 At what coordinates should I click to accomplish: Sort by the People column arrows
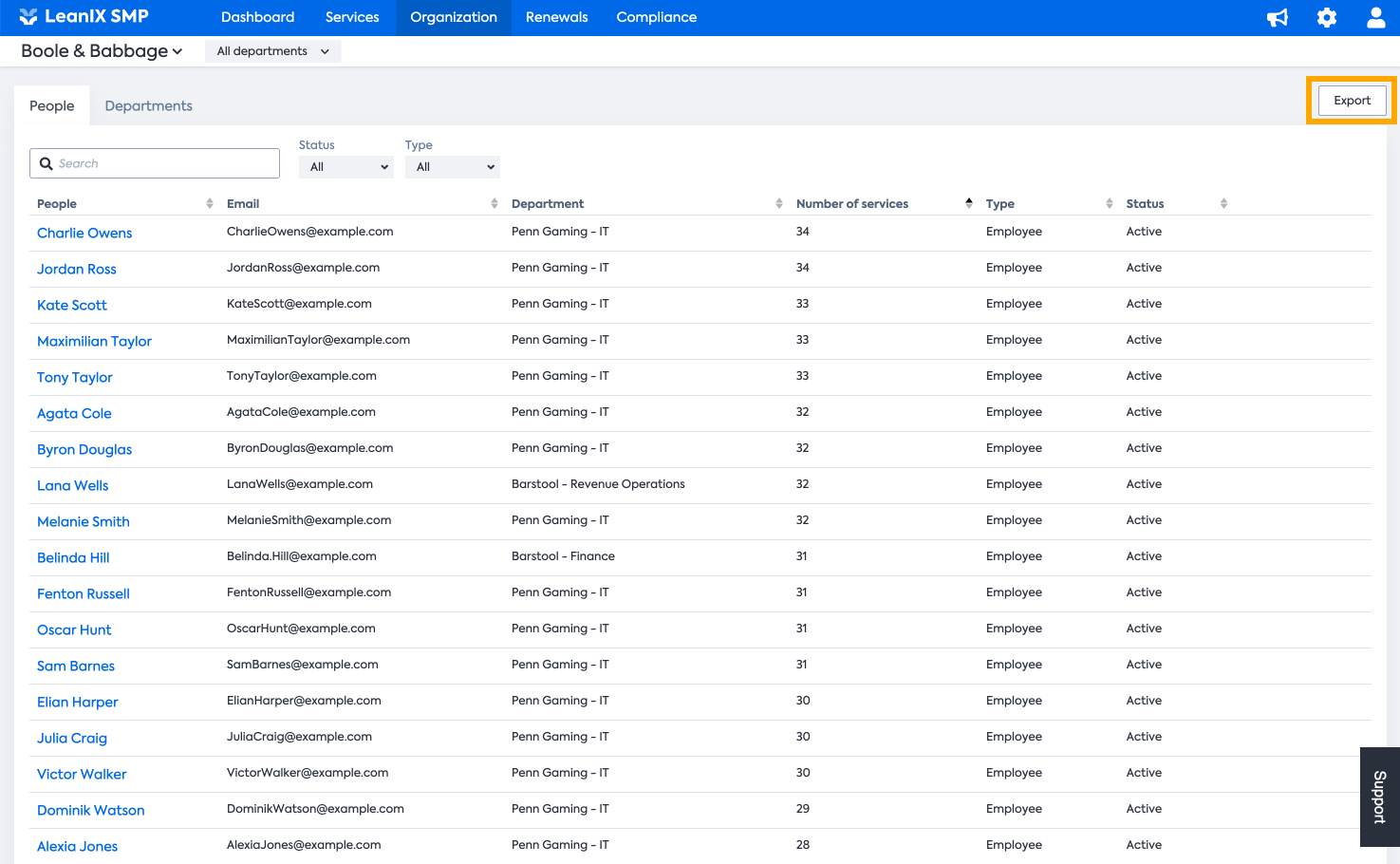(x=210, y=203)
